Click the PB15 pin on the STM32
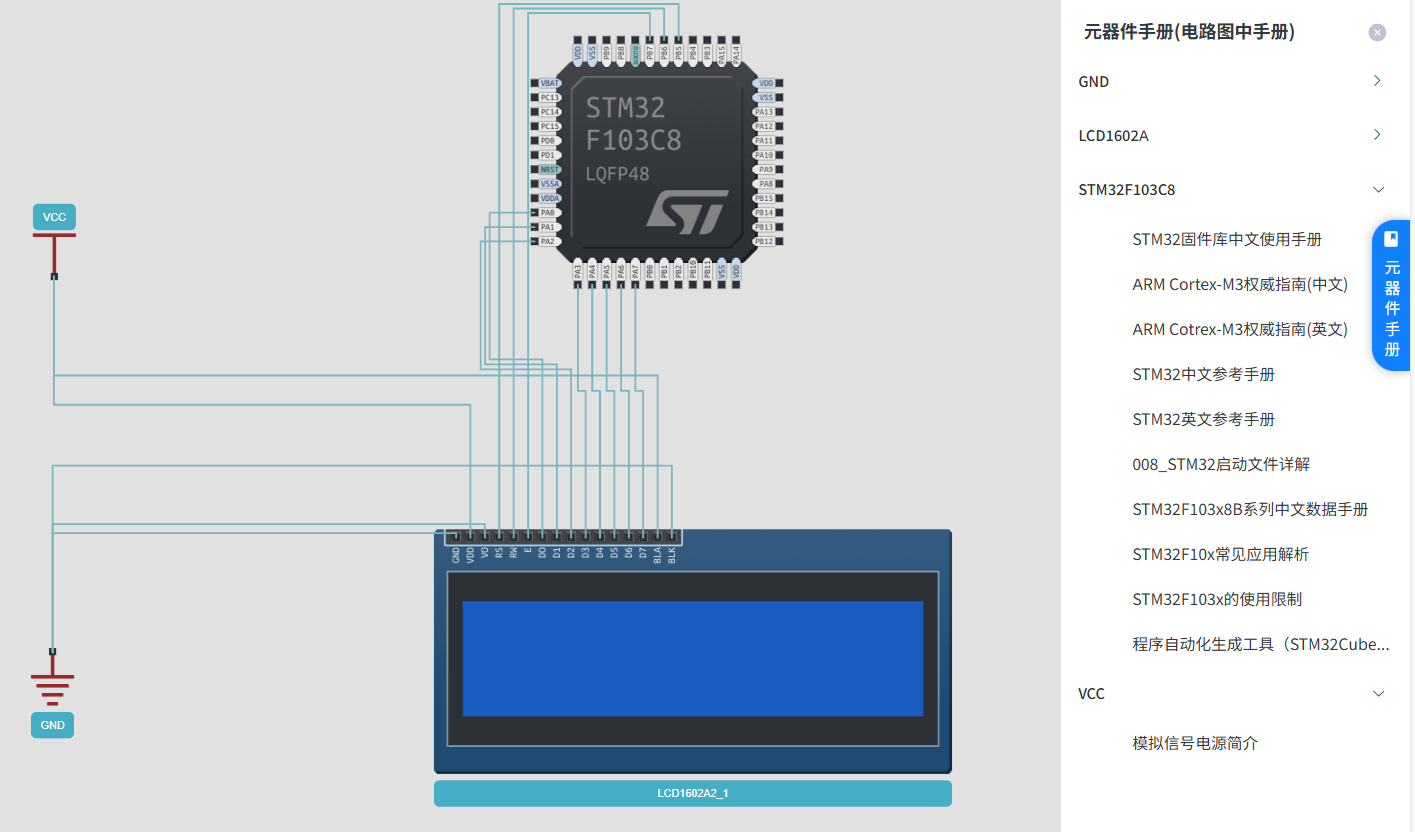Screen dimensions: 1415x832 [767, 198]
